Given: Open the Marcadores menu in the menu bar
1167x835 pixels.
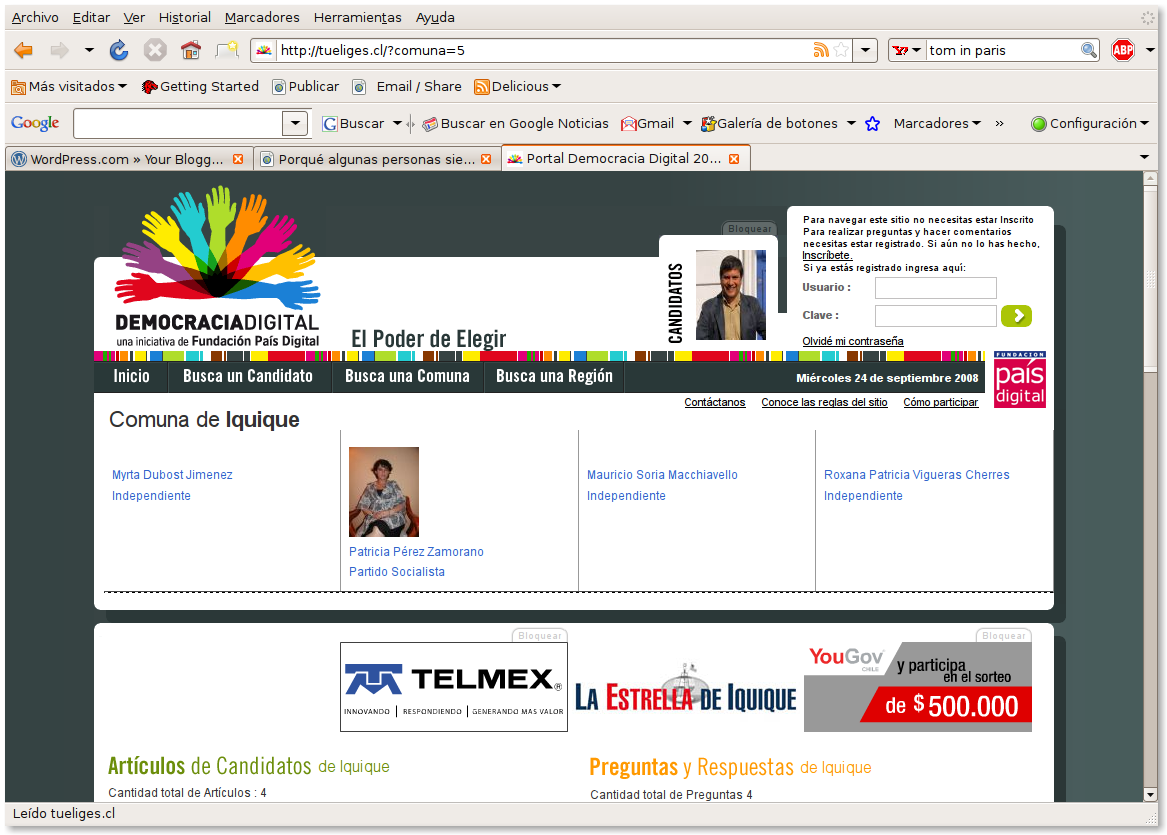Looking at the screenshot, I should click(x=262, y=17).
